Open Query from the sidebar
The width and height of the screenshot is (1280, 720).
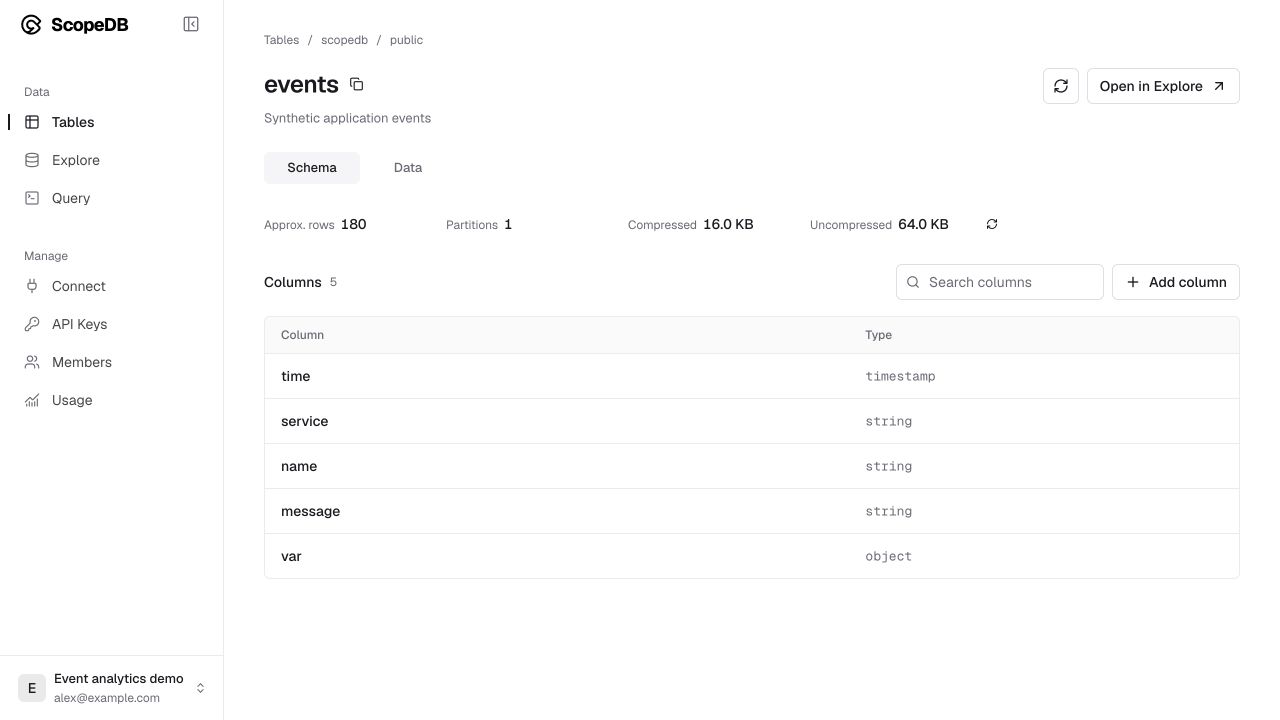(x=111, y=198)
